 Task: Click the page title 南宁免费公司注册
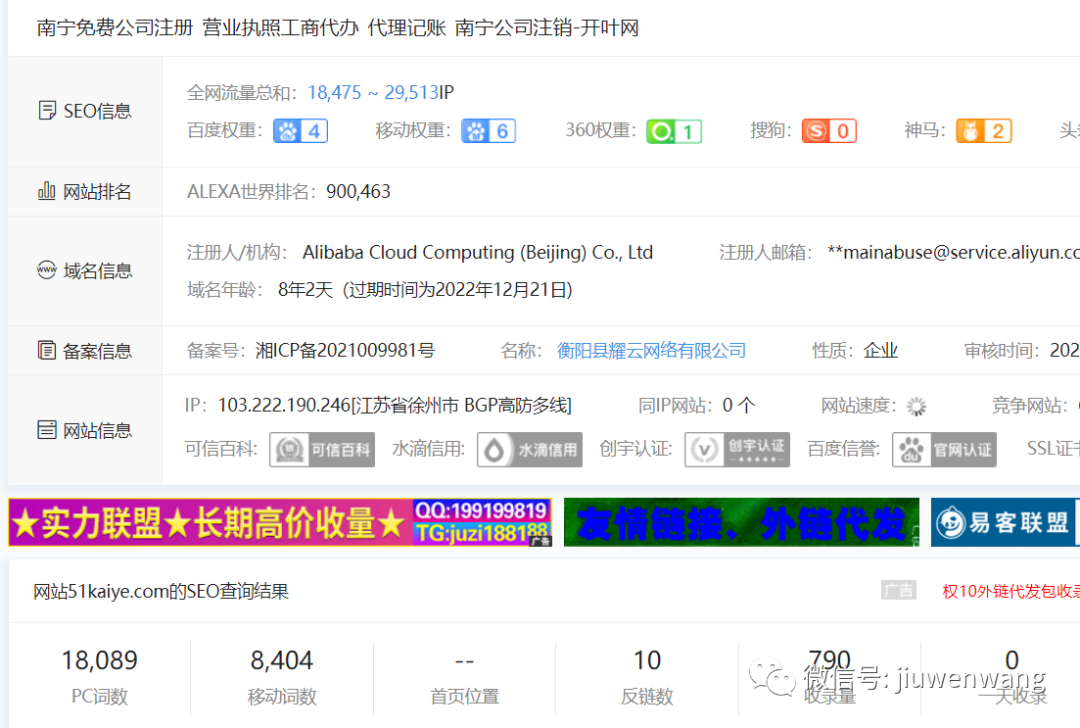coord(115,28)
